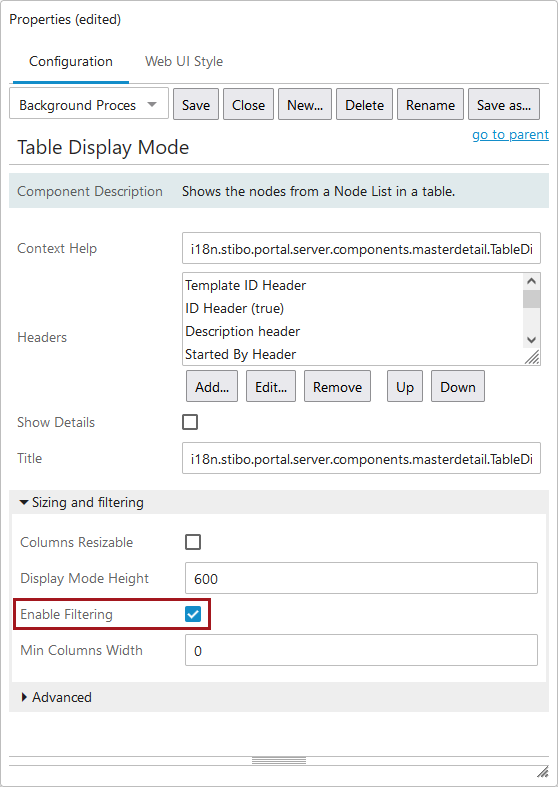The height and width of the screenshot is (787, 558).
Task: Uncheck the Enable Filtering checkbox
Action: pos(193,614)
